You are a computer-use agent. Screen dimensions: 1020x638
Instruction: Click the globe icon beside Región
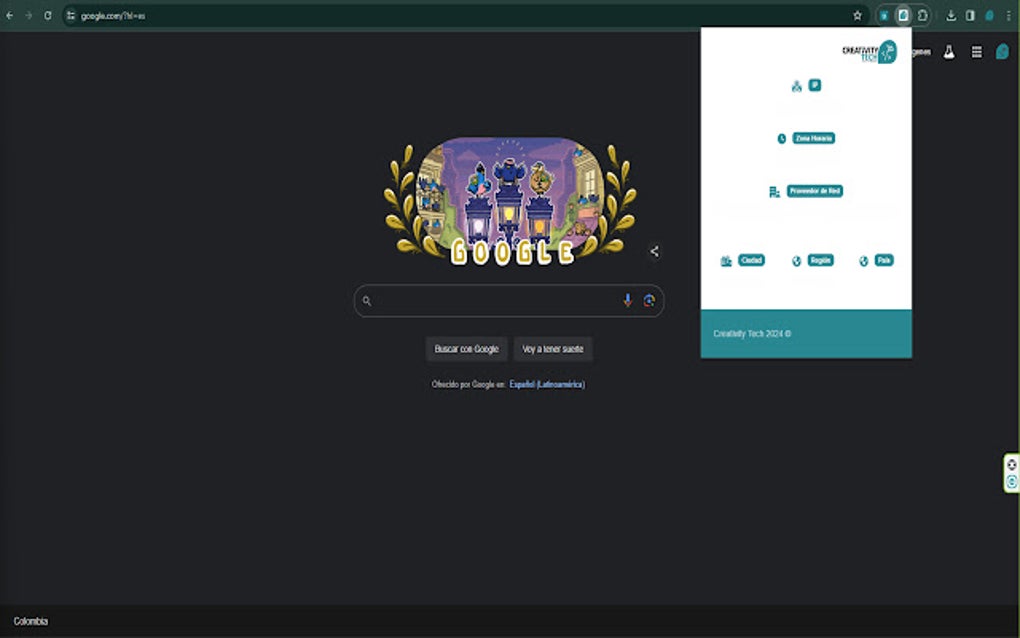coord(796,260)
